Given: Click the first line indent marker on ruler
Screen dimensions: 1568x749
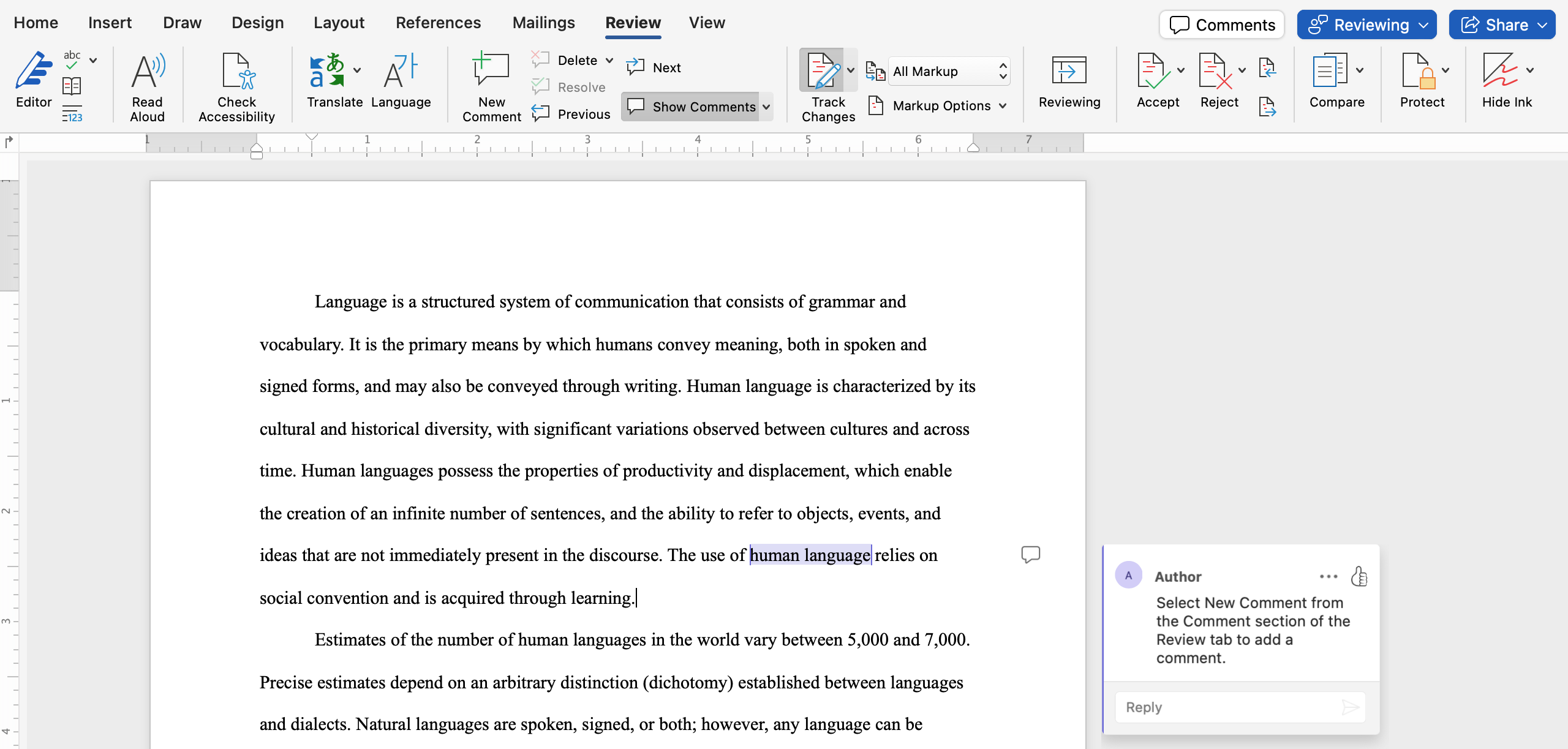Looking at the screenshot, I should [312, 137].
